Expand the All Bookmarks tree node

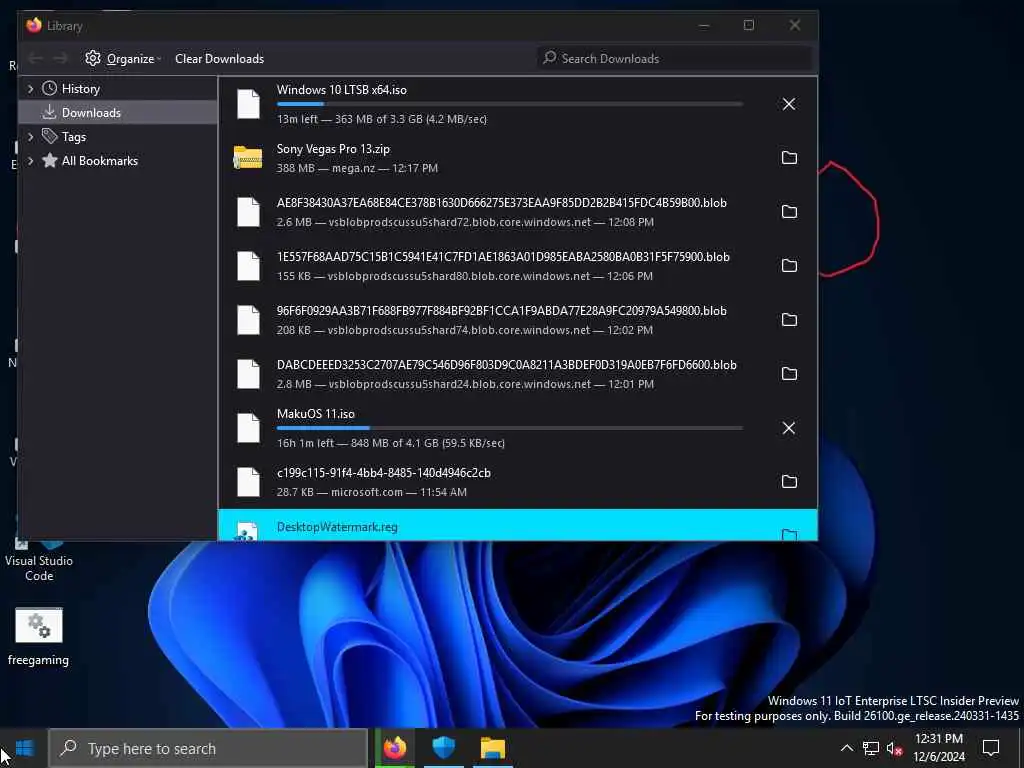30,161
